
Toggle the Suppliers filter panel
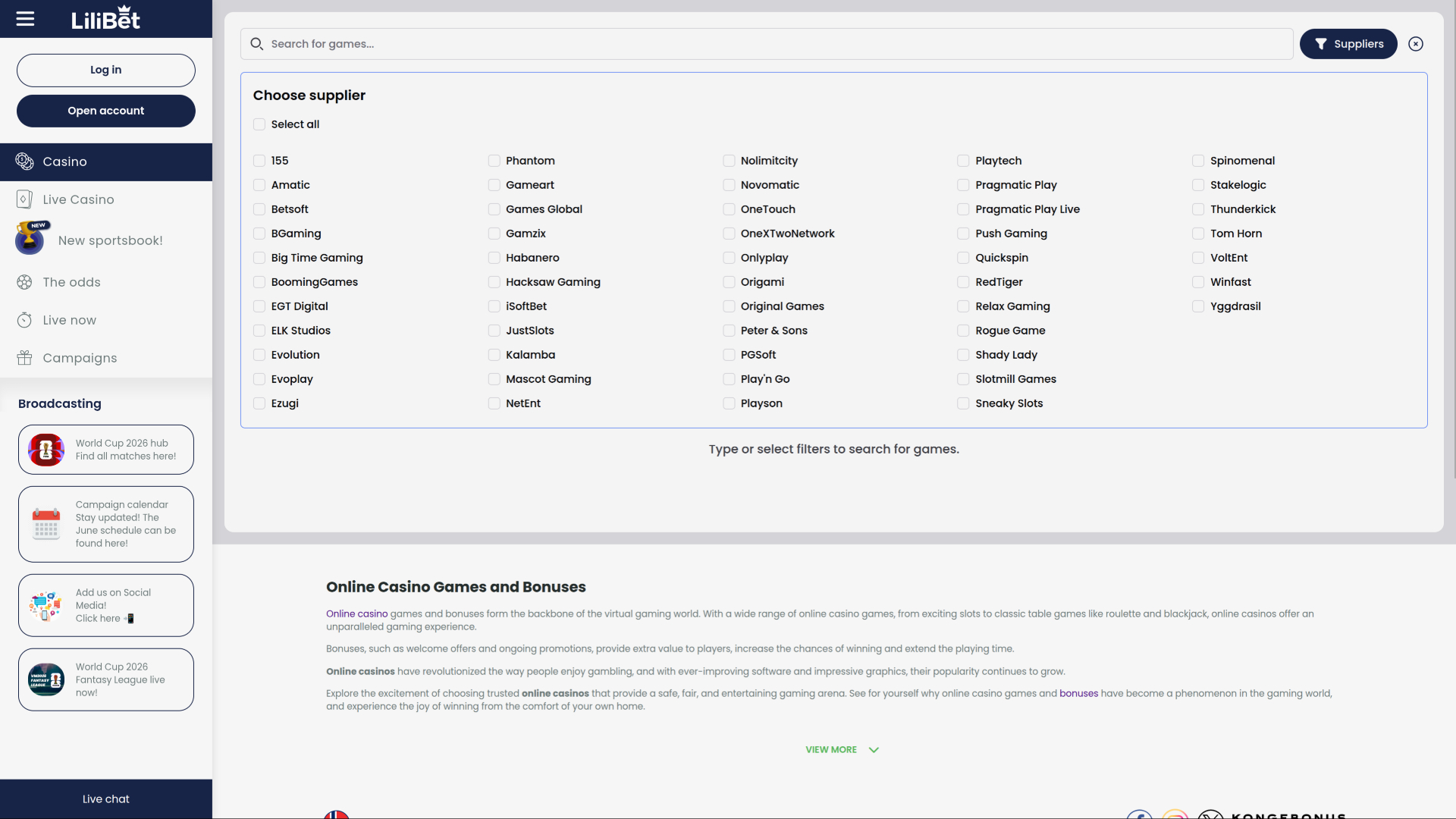(x=1348, y=44)
